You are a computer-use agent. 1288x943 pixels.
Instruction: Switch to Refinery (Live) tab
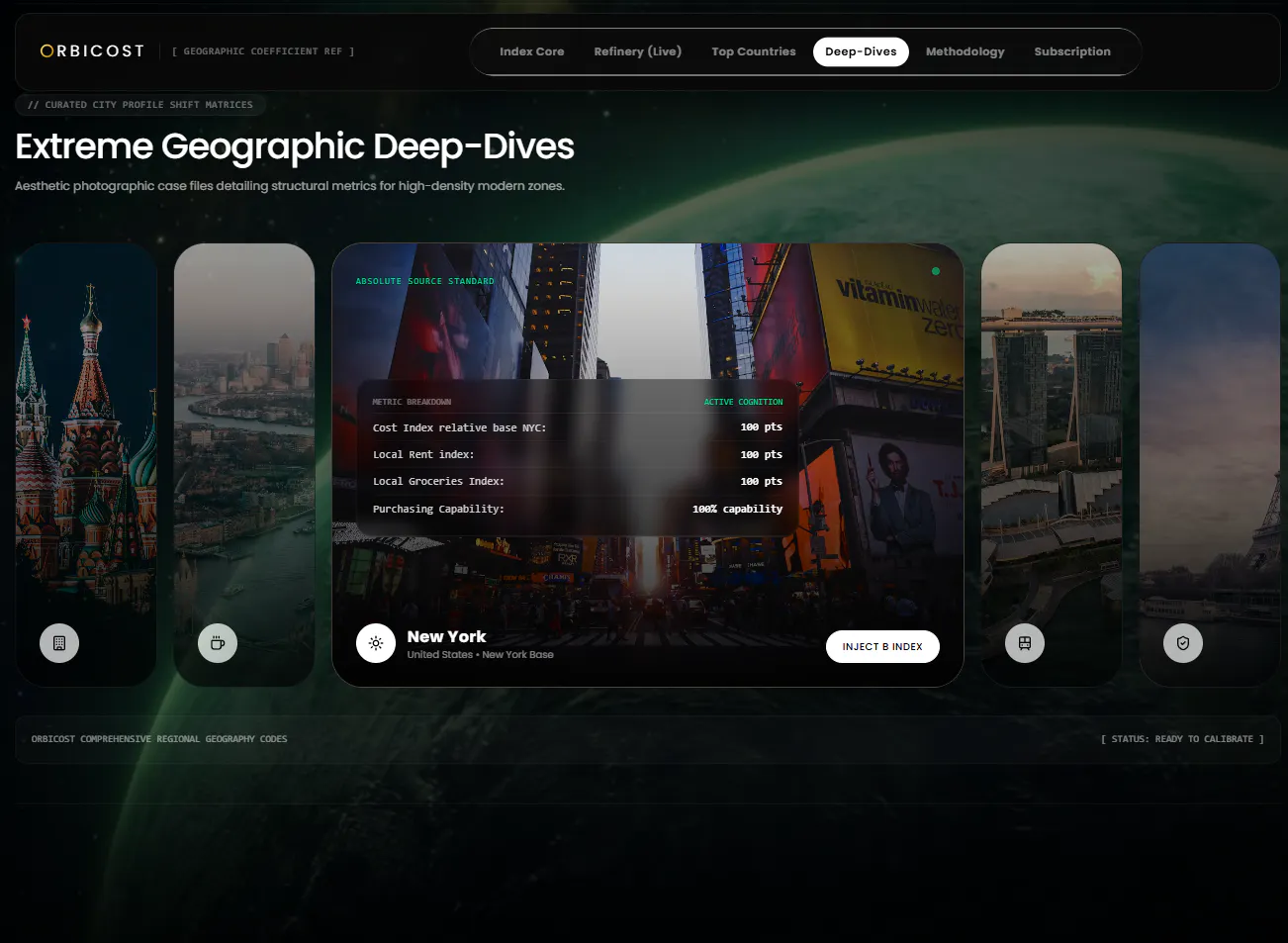tap(638, 51)
